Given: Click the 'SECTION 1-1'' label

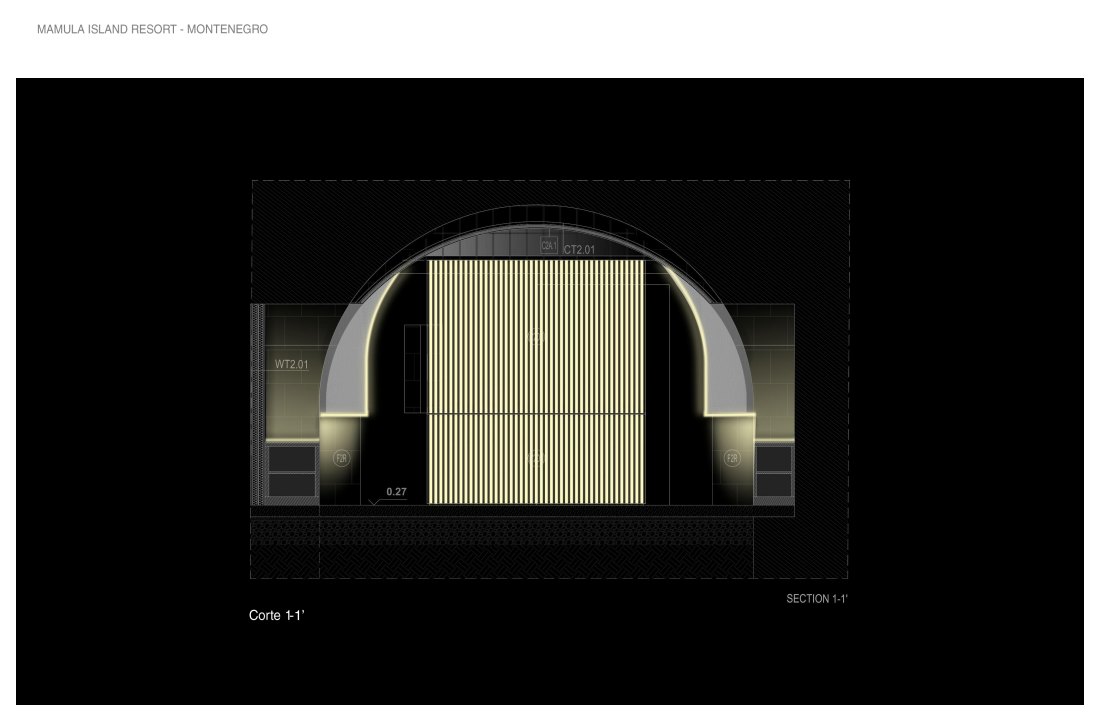Looking at the screenshot, I should 817,599.
